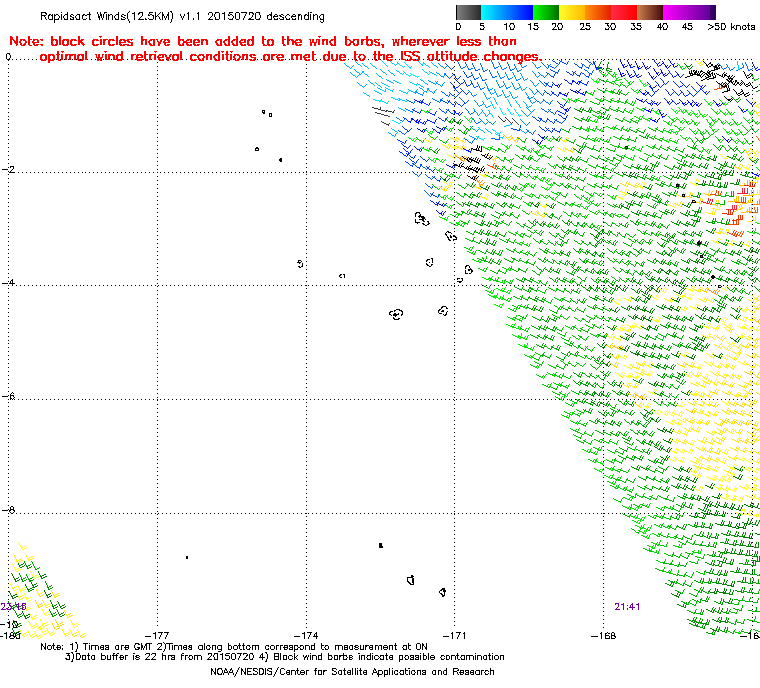Image resolution: width=760 pixels, height=688 pixels.
Task: Click the '25' legend scale label
Action: click(x=585, y=27)
